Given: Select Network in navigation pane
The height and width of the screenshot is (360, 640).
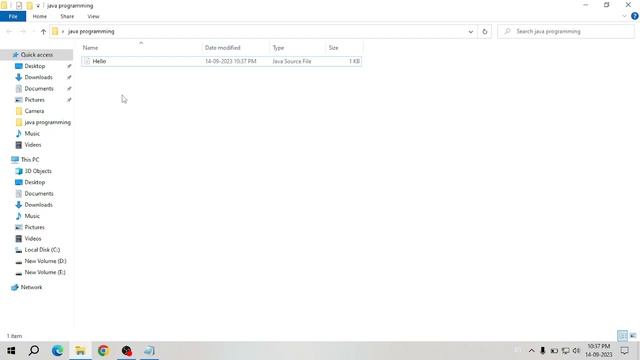Looking at the screenshot, I should click(31, 287).
